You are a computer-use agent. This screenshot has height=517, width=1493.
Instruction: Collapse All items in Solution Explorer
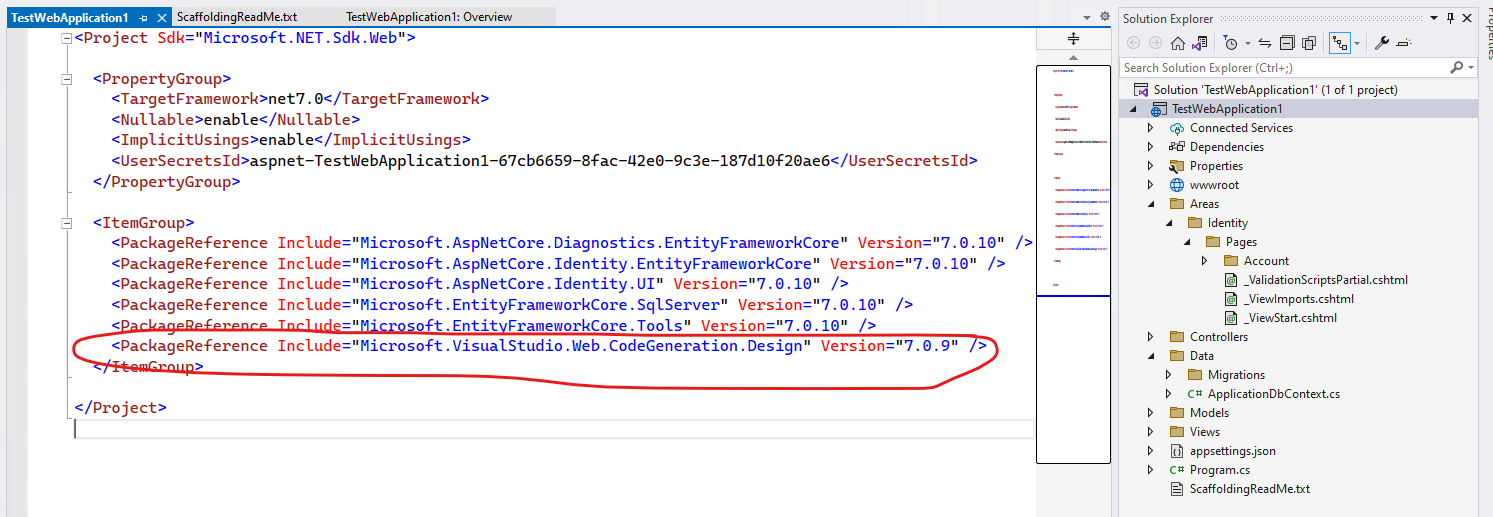pyautogui.click(x=1286, y=43)
